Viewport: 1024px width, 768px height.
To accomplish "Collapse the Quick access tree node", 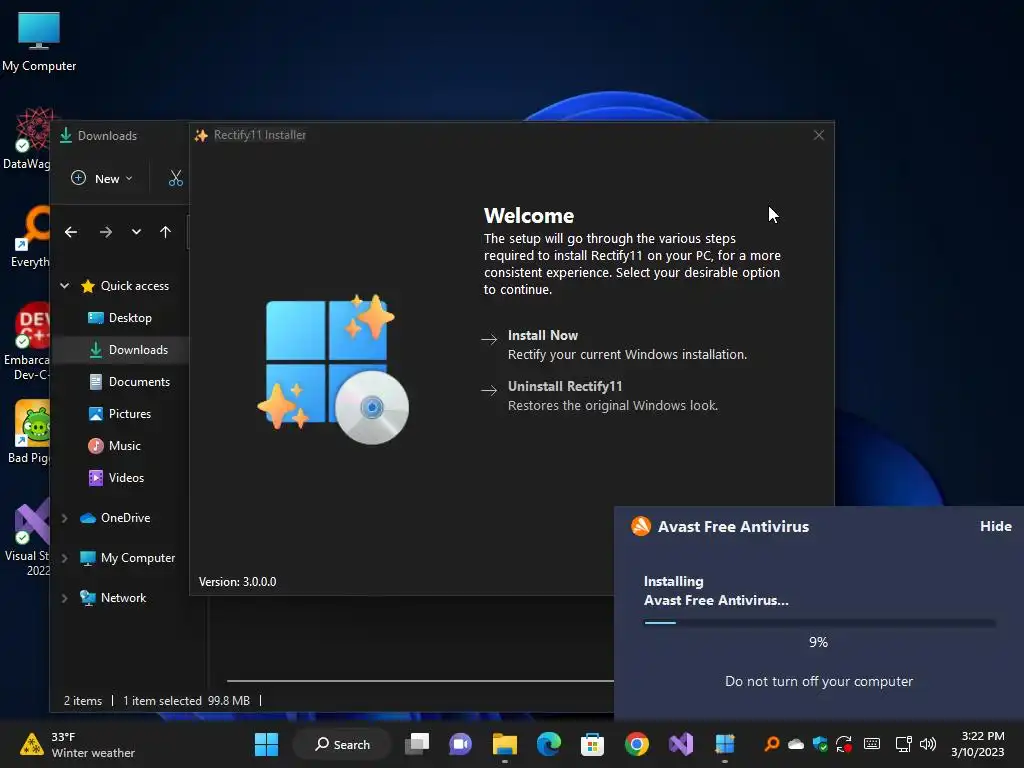I will (x=65, y=285).
